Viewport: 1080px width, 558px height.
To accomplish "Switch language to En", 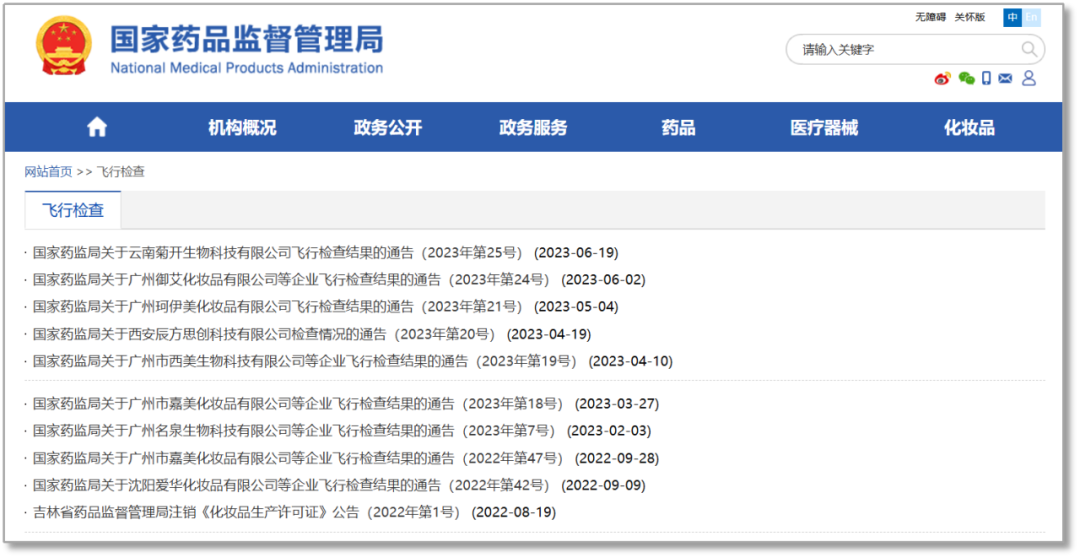I will coord(1031,17).
